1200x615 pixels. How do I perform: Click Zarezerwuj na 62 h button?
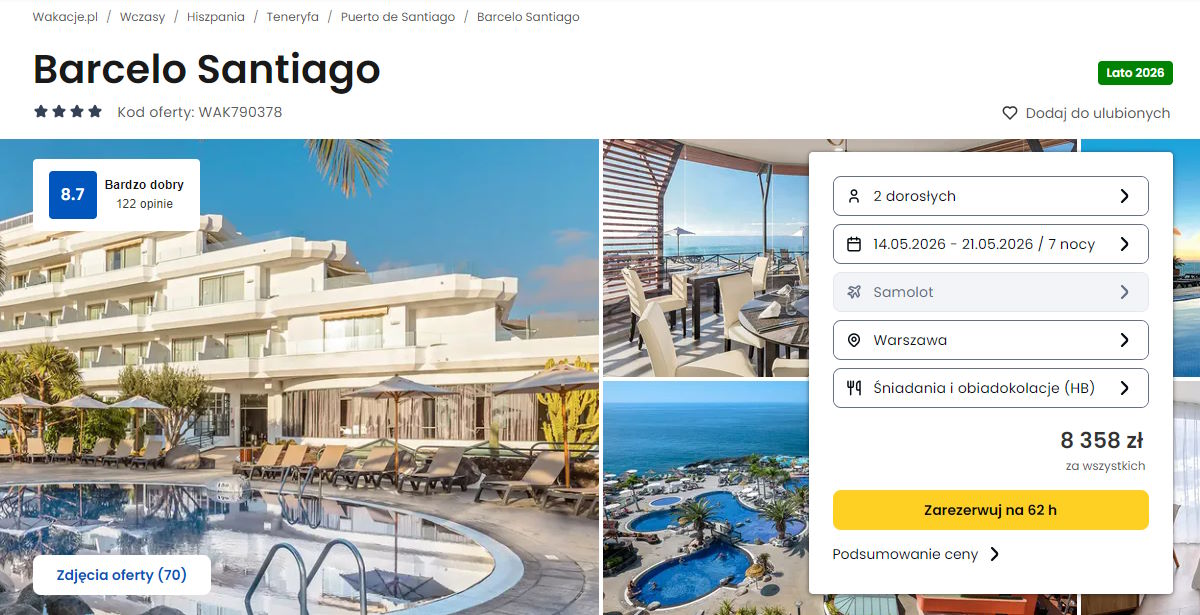(990, 510)
